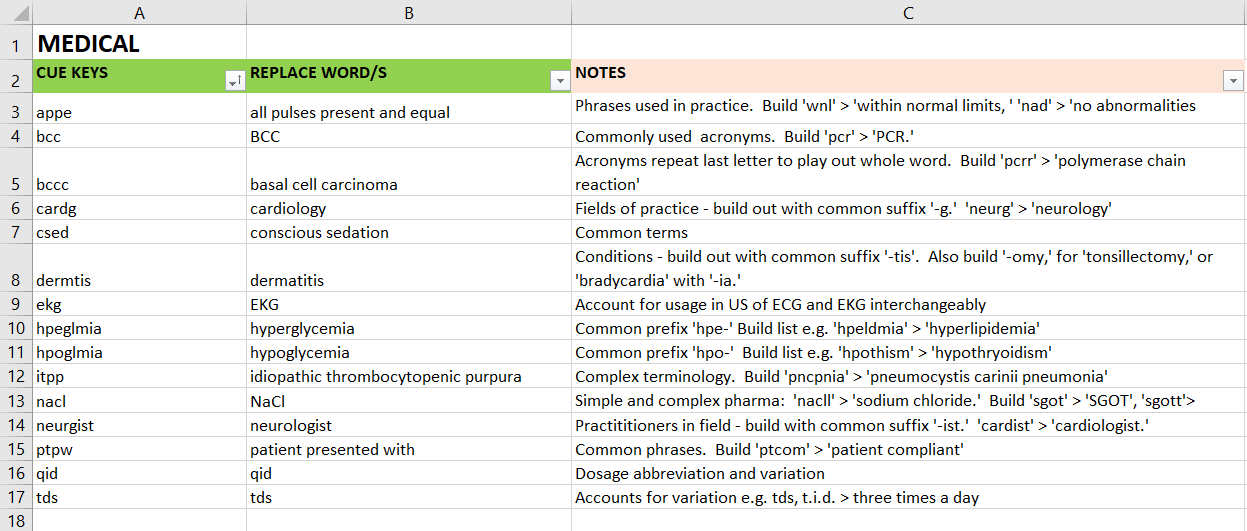This screenshot has height=531, width=1247.
Task: Click the green CUE KEYS header cell
Action: point(139,76)
